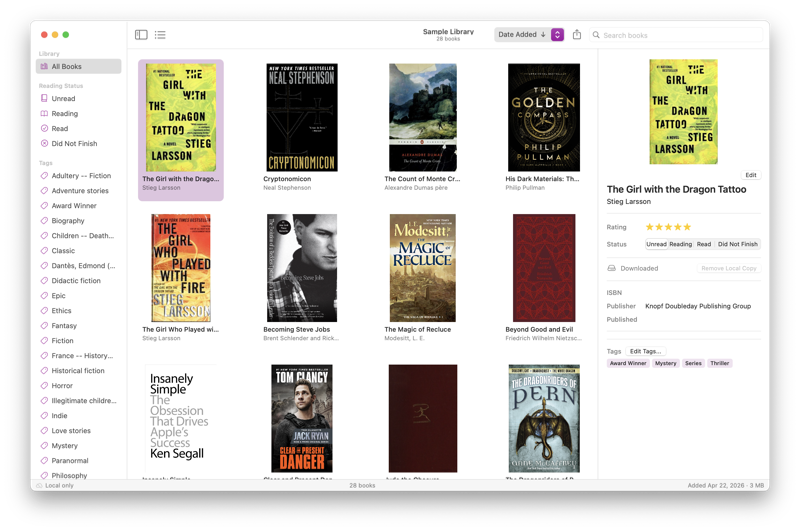
Task: Click the Ethics tag icon
Action: point(44,311)
